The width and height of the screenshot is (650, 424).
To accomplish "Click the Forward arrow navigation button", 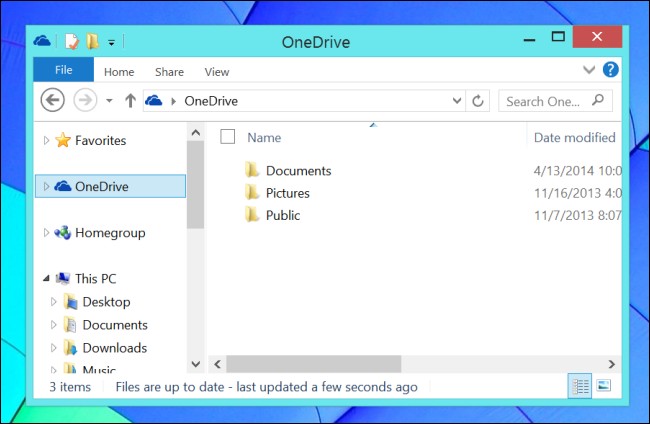I will (x=85, y=100).
